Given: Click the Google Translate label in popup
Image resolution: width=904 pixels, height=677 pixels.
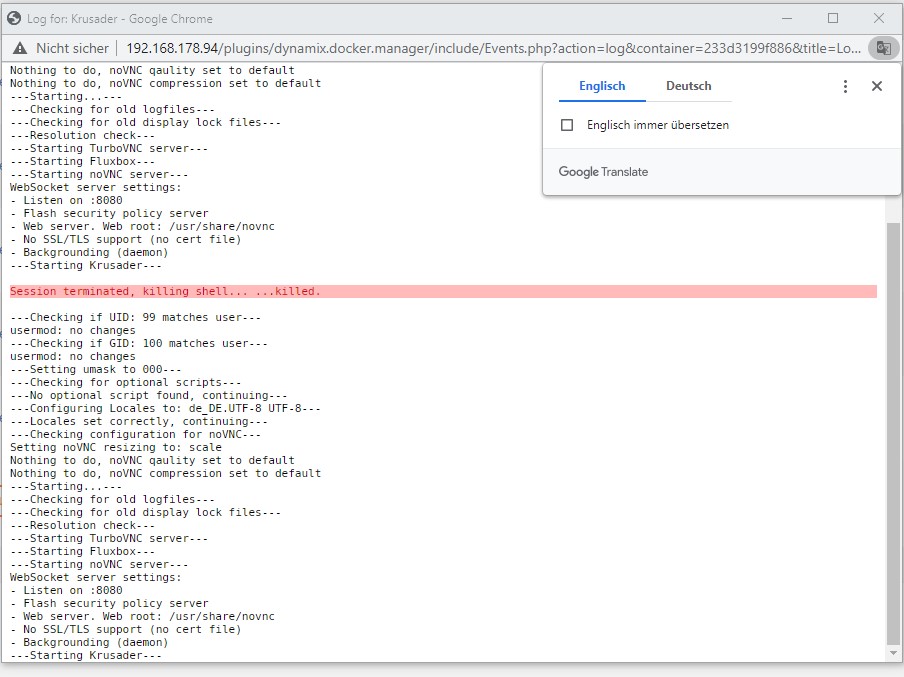Looking at the screenshot, I should click(x=603, y=172).
